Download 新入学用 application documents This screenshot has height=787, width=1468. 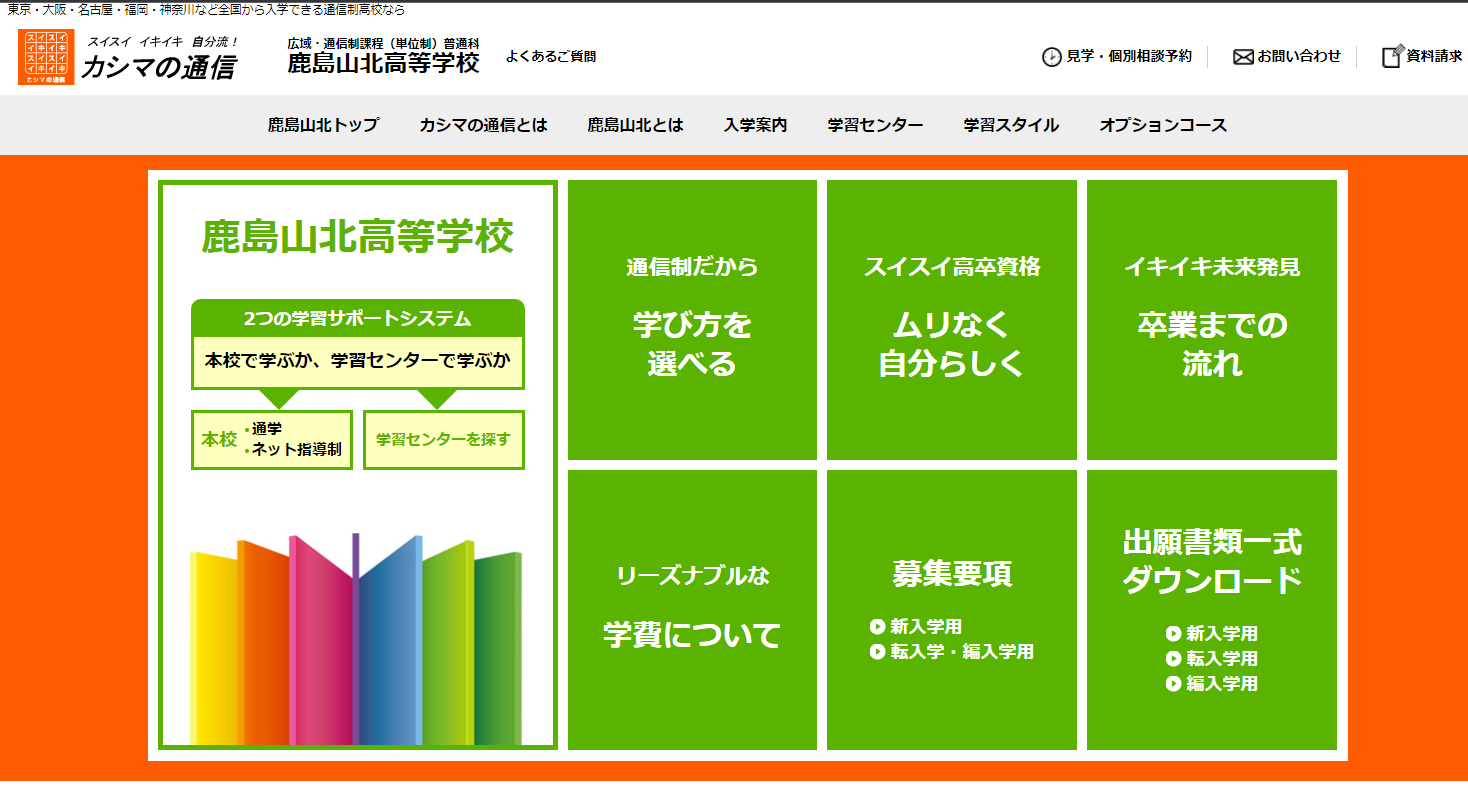click(x=1222, y=634)
